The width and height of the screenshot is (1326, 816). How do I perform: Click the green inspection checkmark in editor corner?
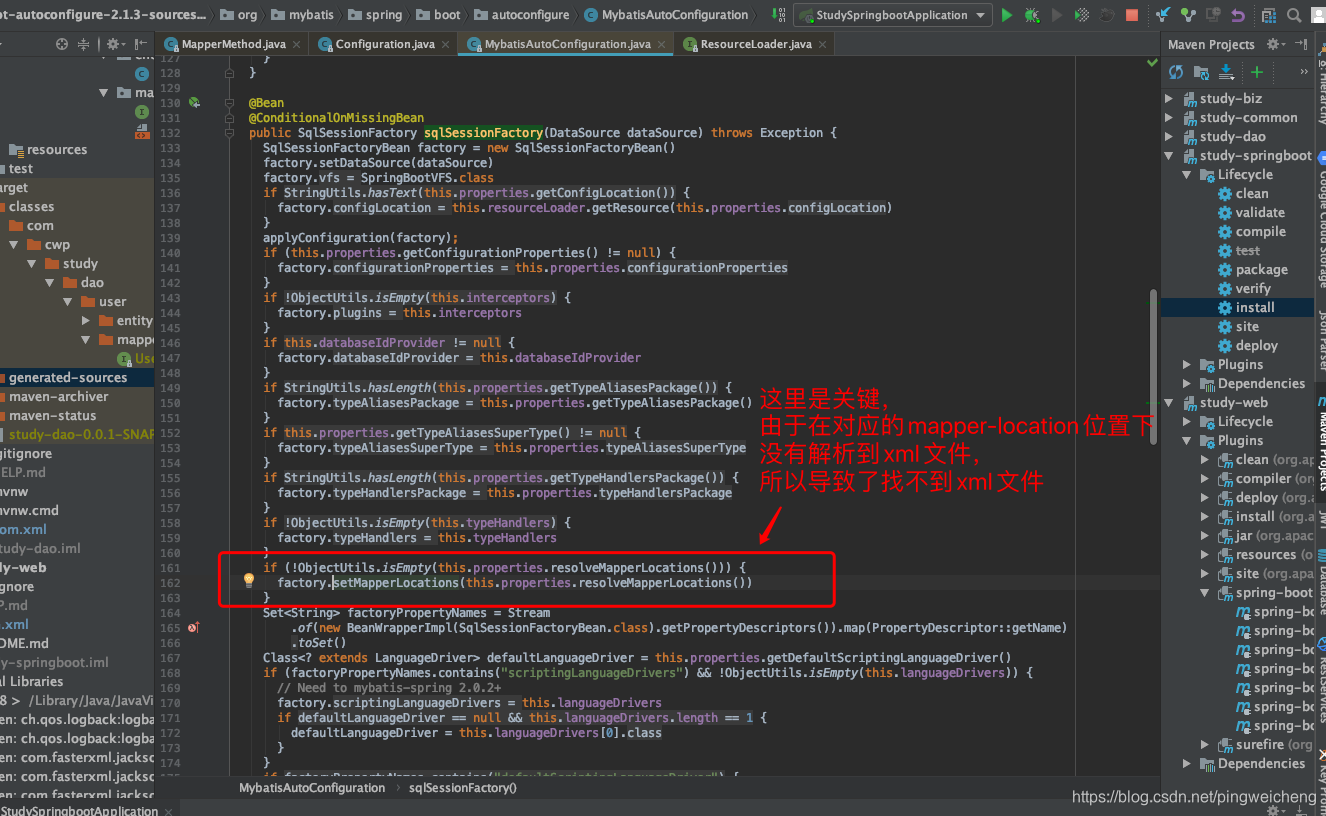tap(1152, 63)
